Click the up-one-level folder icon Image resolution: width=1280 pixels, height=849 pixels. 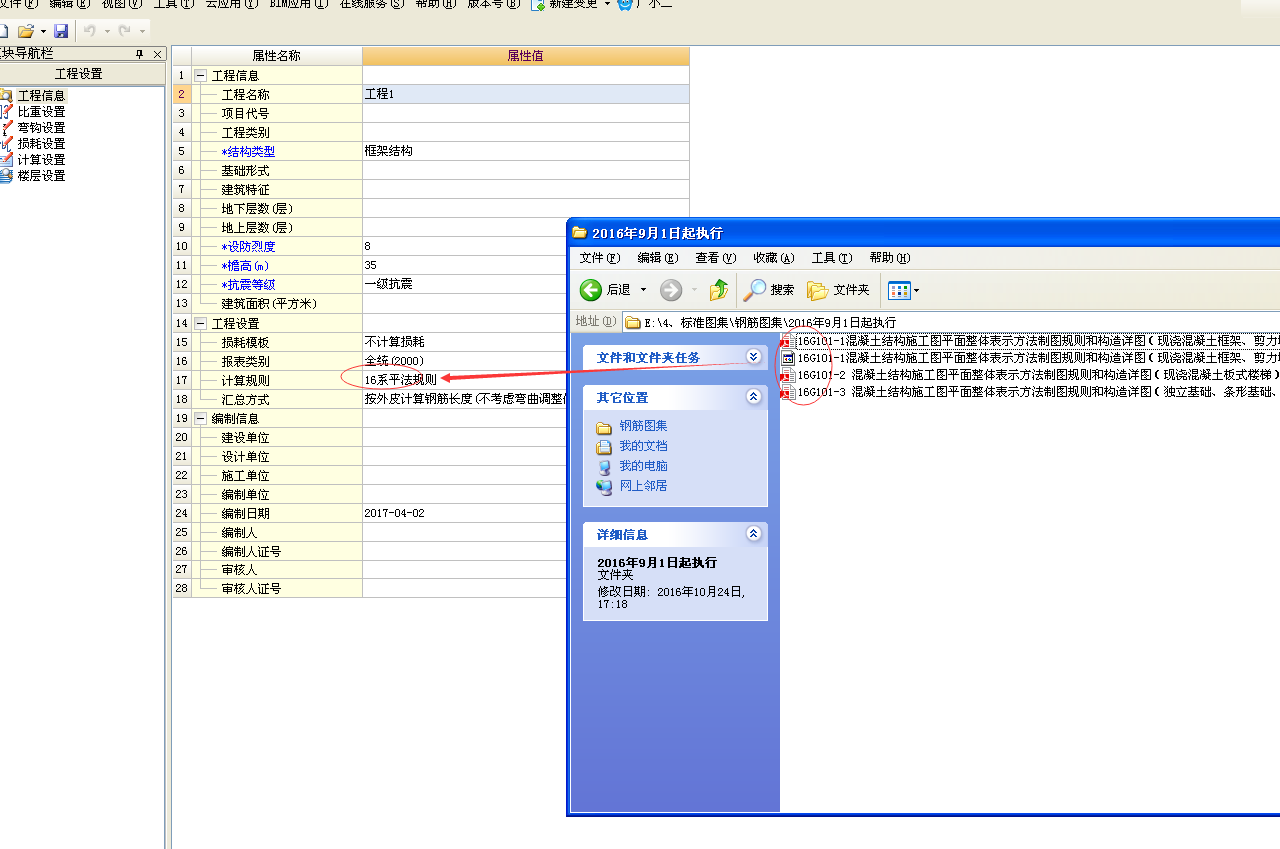pyautogui.click(x=719, y=290)
